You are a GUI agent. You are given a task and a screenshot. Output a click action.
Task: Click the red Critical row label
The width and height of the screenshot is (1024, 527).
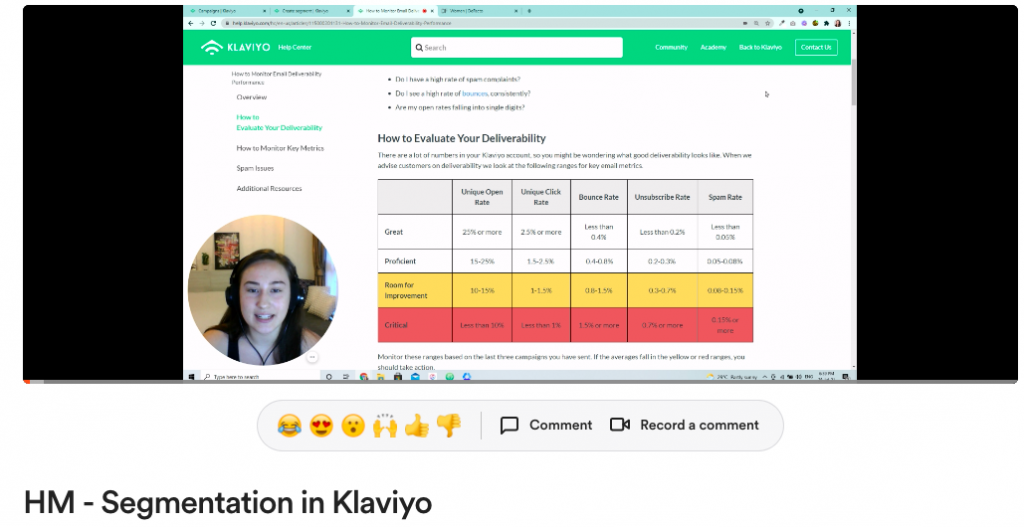click(x=396, y=325)
